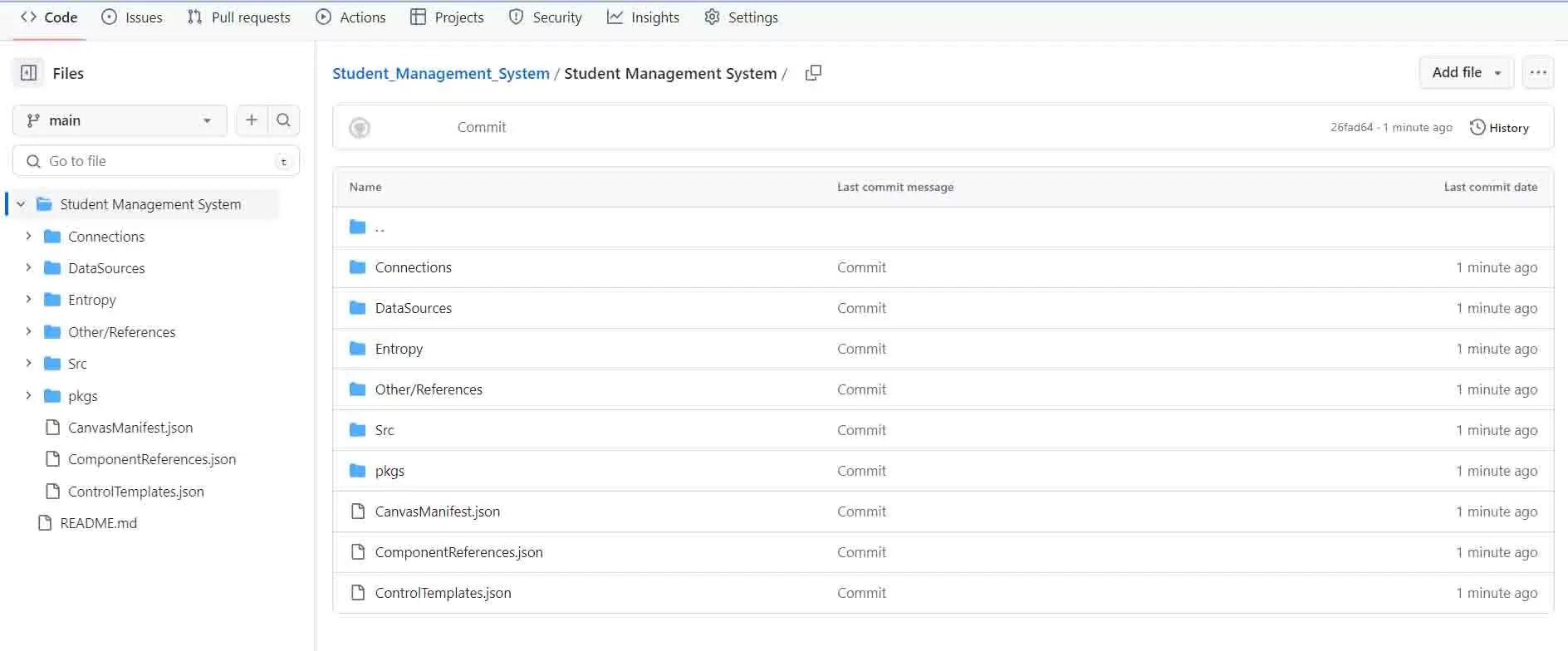Open Connections folder link in table

tap(414, 267)
